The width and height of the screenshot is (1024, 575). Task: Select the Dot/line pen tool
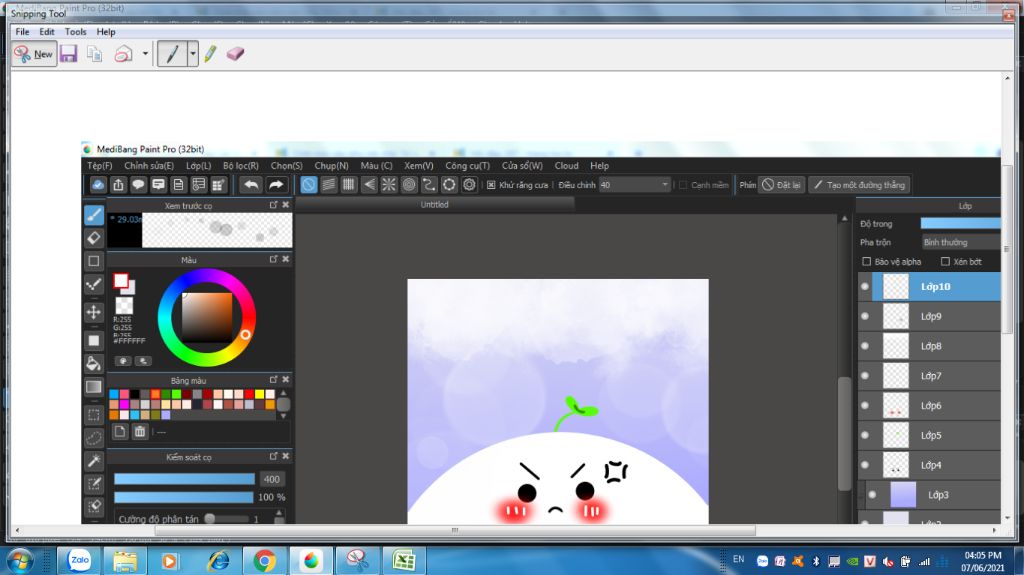tap(94, 284)
